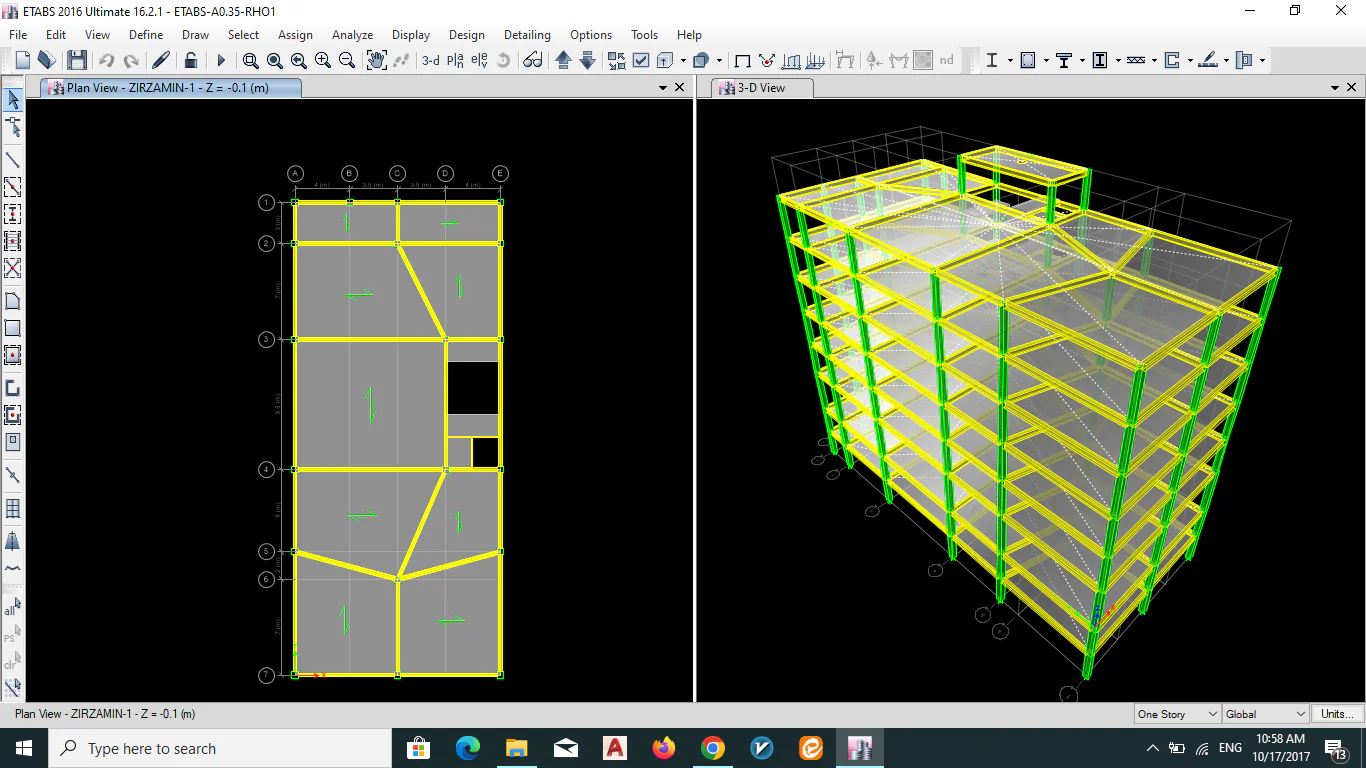Click the Run Analysis play icon
This screenshot has height=768, width=1366.
[x=221, y=61]
